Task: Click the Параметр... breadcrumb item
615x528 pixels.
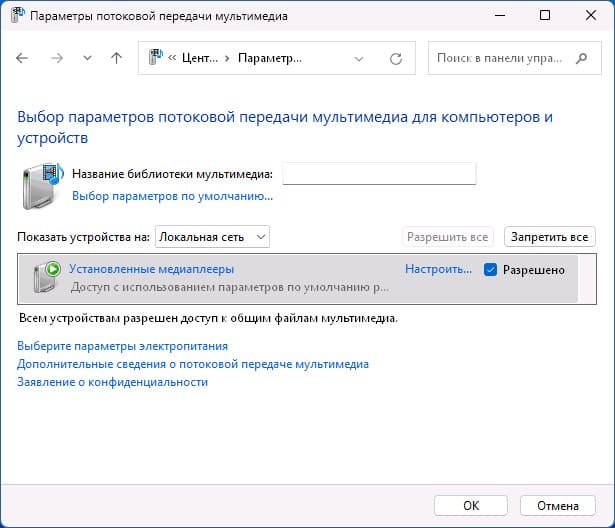Action: (270, 58)
